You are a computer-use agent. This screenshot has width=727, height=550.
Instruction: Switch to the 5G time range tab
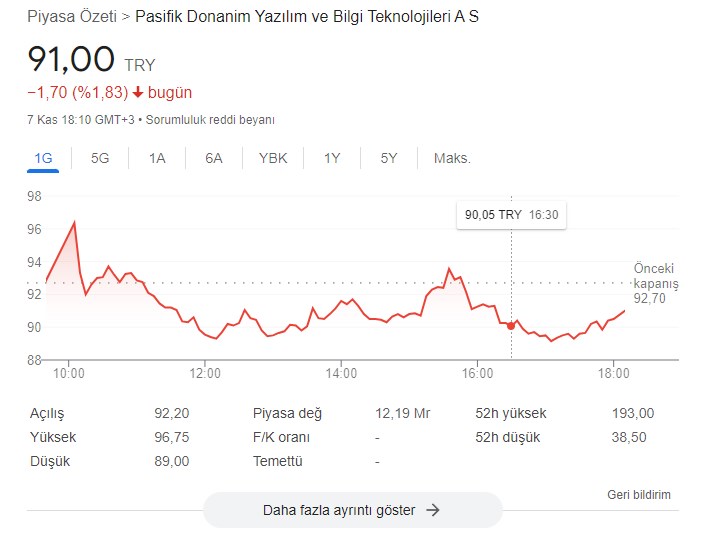click(100, 159)
